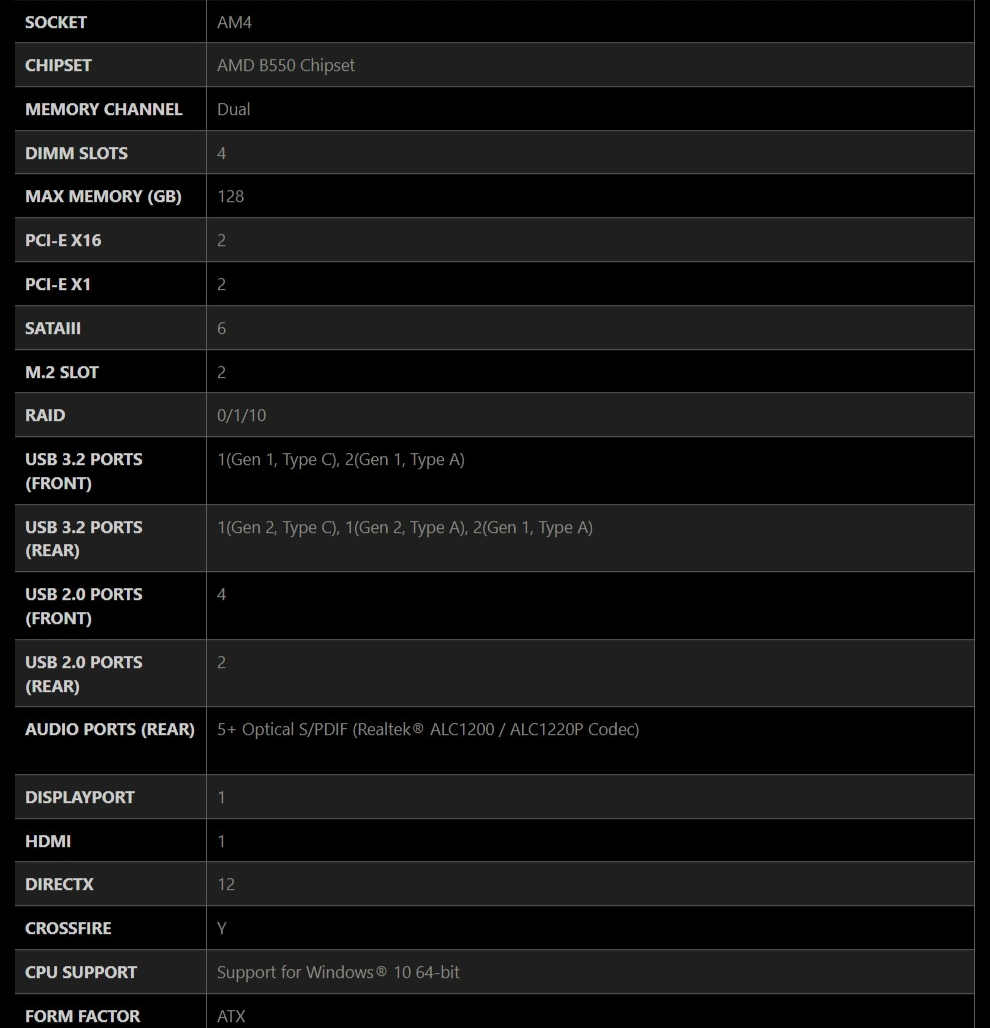Select the DirectX 12 value
Screen dimensions: 990x1028
click(x=226, y=884)
